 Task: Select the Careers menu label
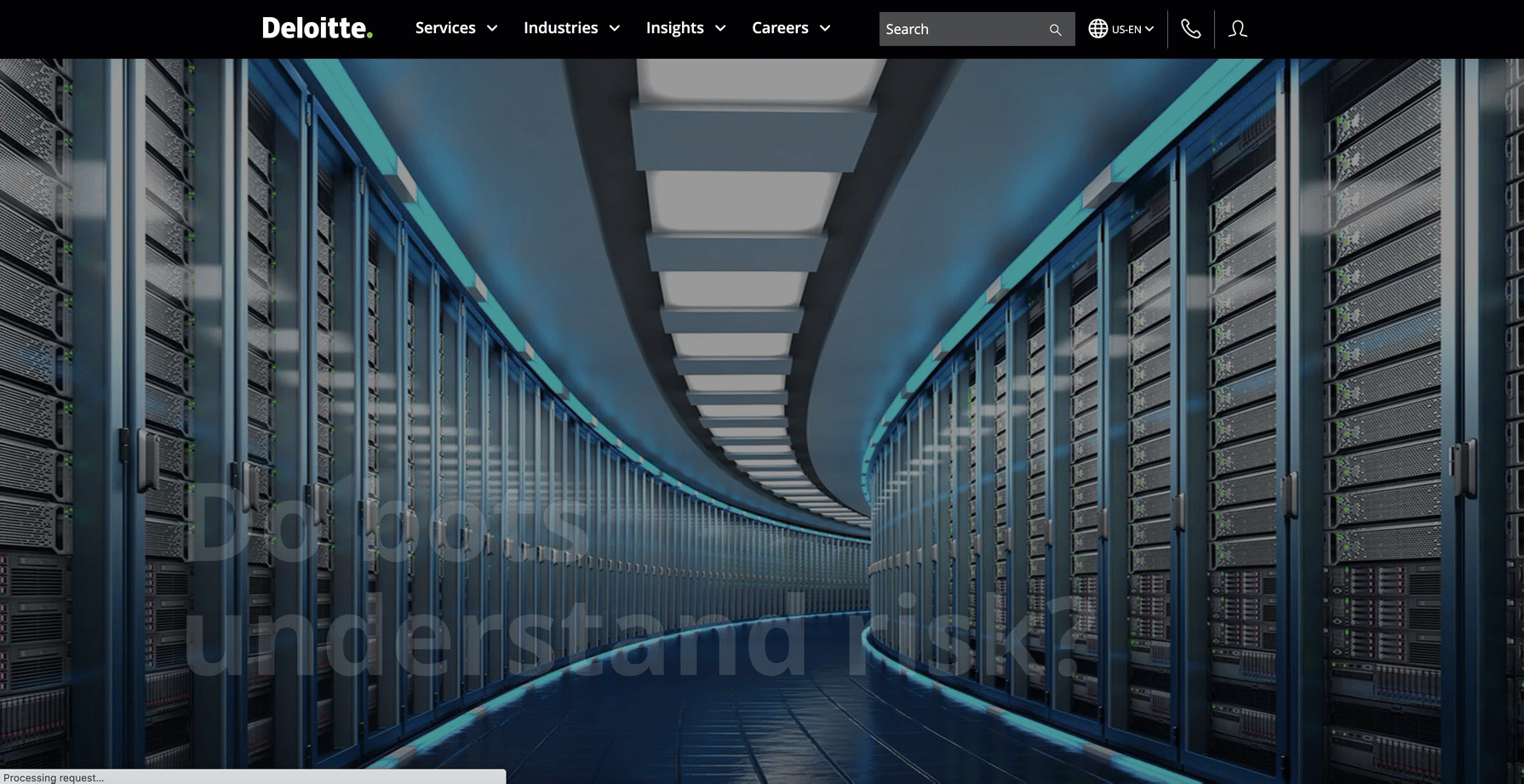779,28
